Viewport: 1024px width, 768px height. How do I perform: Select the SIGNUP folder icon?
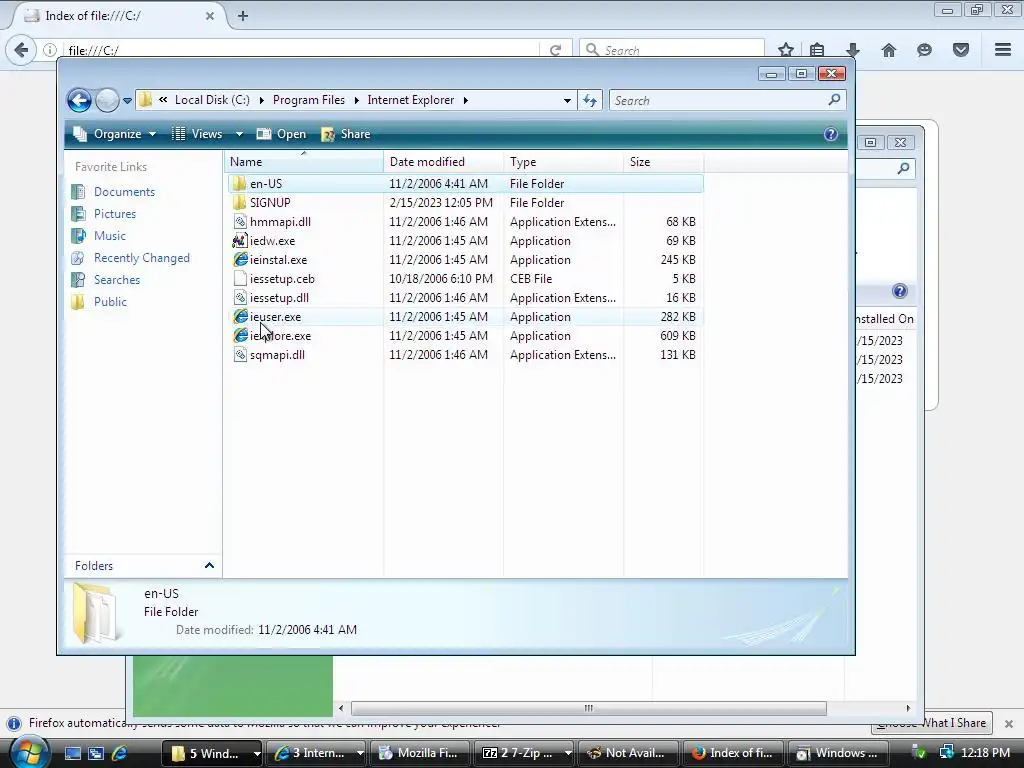240,202
